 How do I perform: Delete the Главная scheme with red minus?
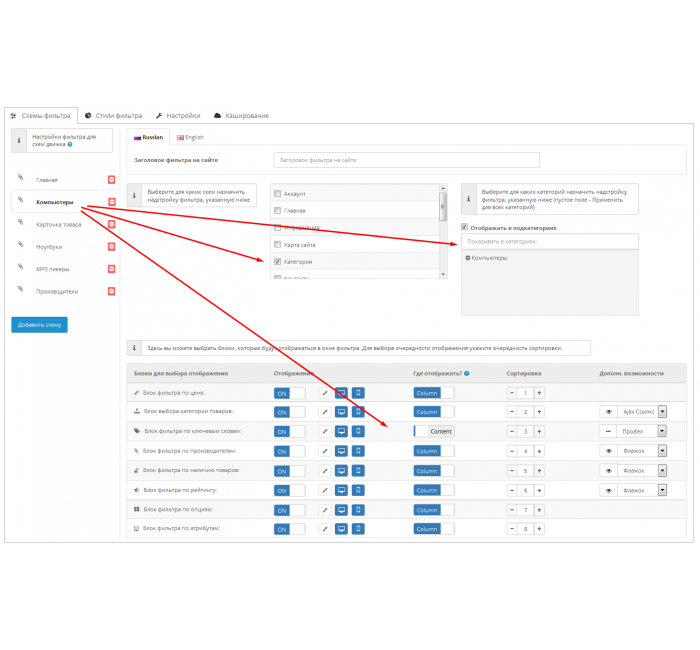click(x=112, y=179)
